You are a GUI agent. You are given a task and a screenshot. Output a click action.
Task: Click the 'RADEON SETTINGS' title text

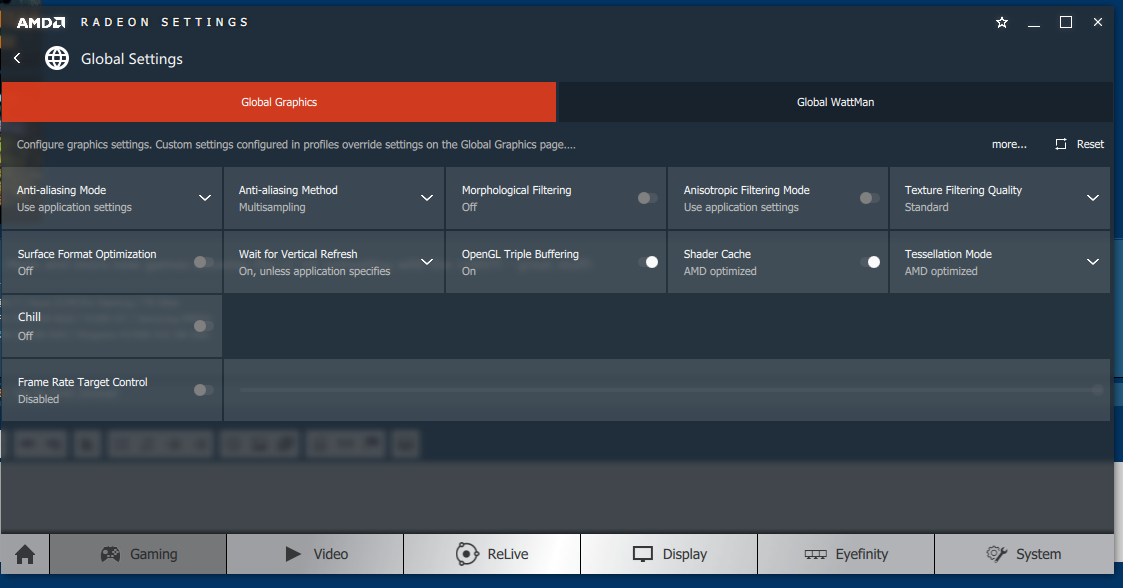coord(164,22)
